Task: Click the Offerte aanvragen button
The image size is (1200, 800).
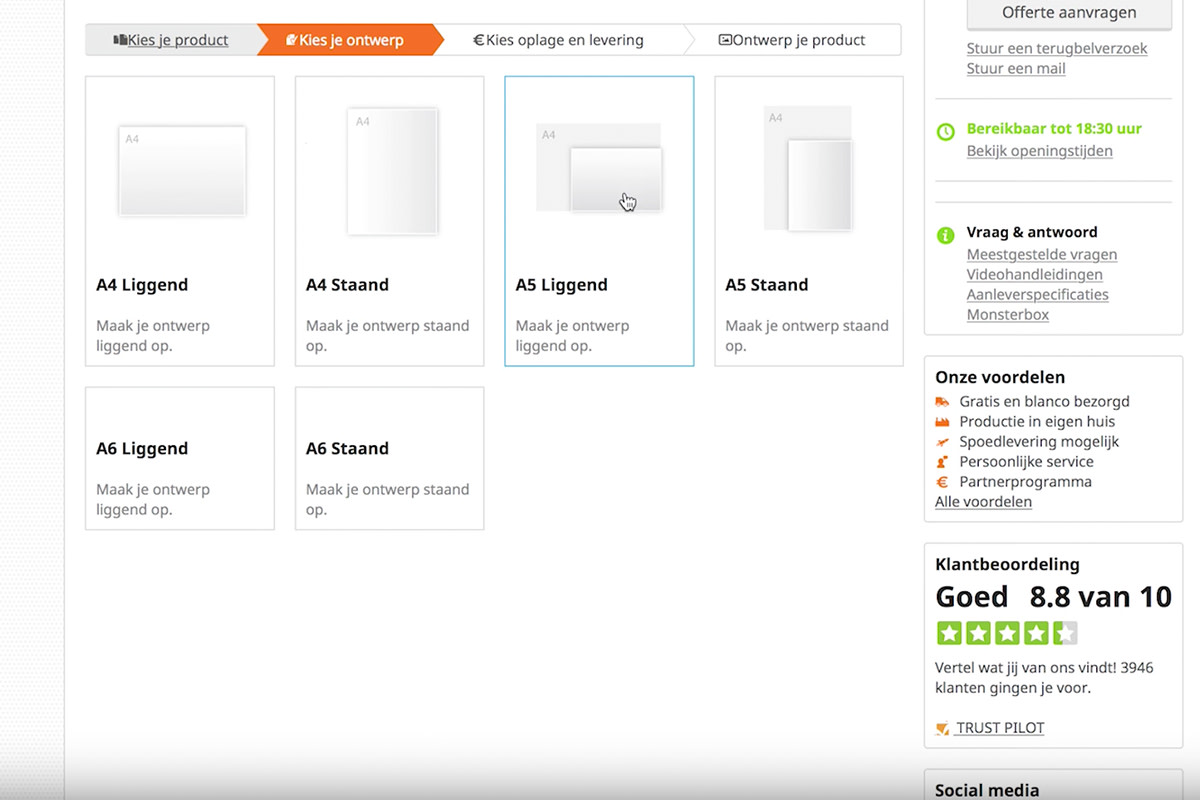Action: [x=1069, y=13]
